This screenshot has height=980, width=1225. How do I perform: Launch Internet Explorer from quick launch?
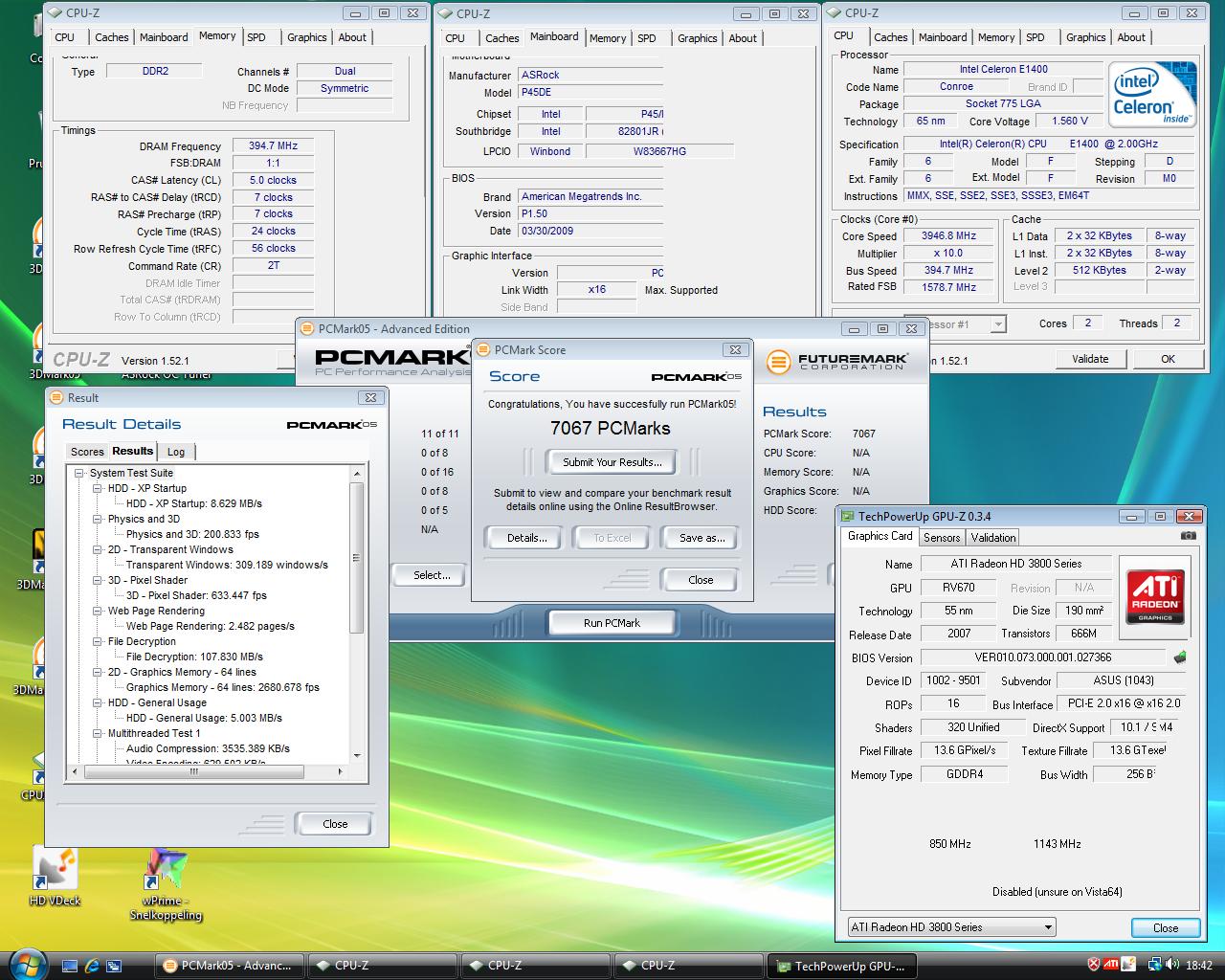click(92, 965)
